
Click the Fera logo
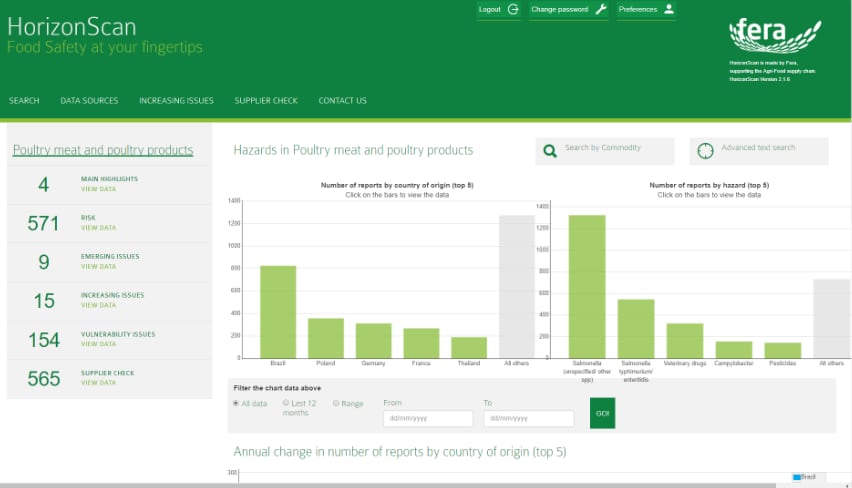[x=774, y=36]
